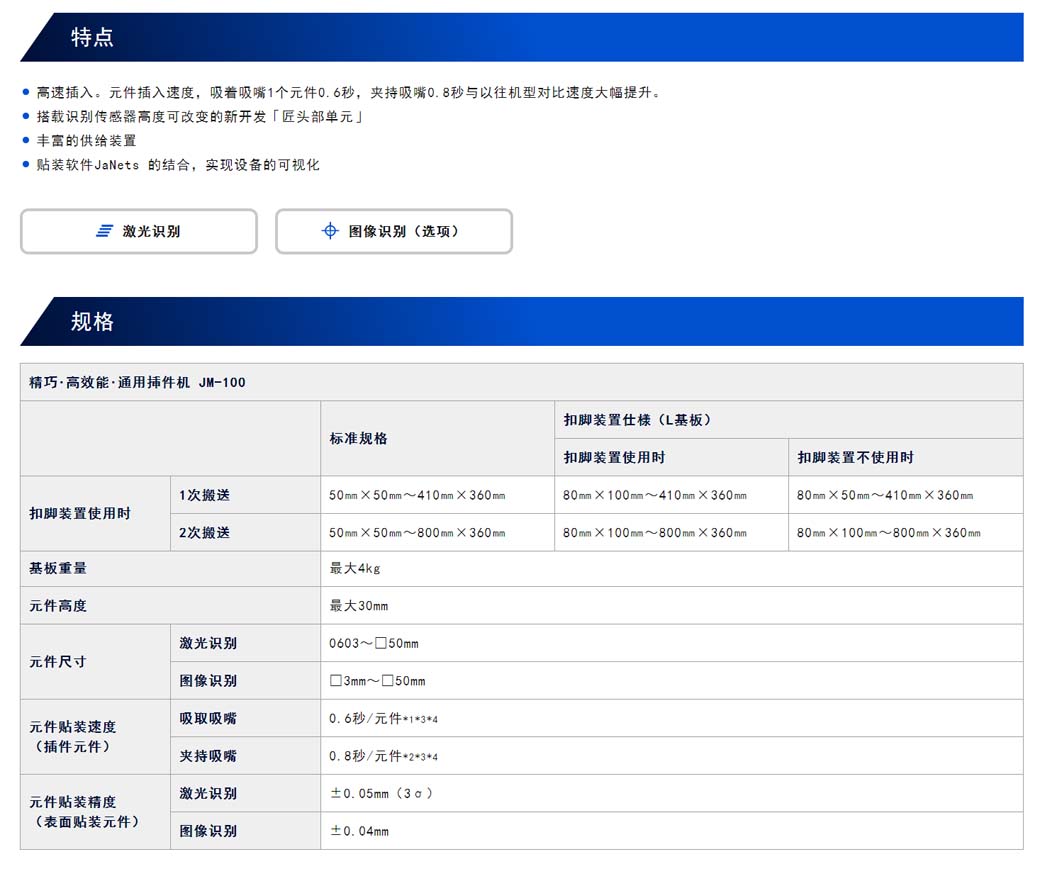Viewport: 1040px width, 881px height.
Task: Click the ±0.04mm image recognition accuracy value
Action: [x=359, y=831]
